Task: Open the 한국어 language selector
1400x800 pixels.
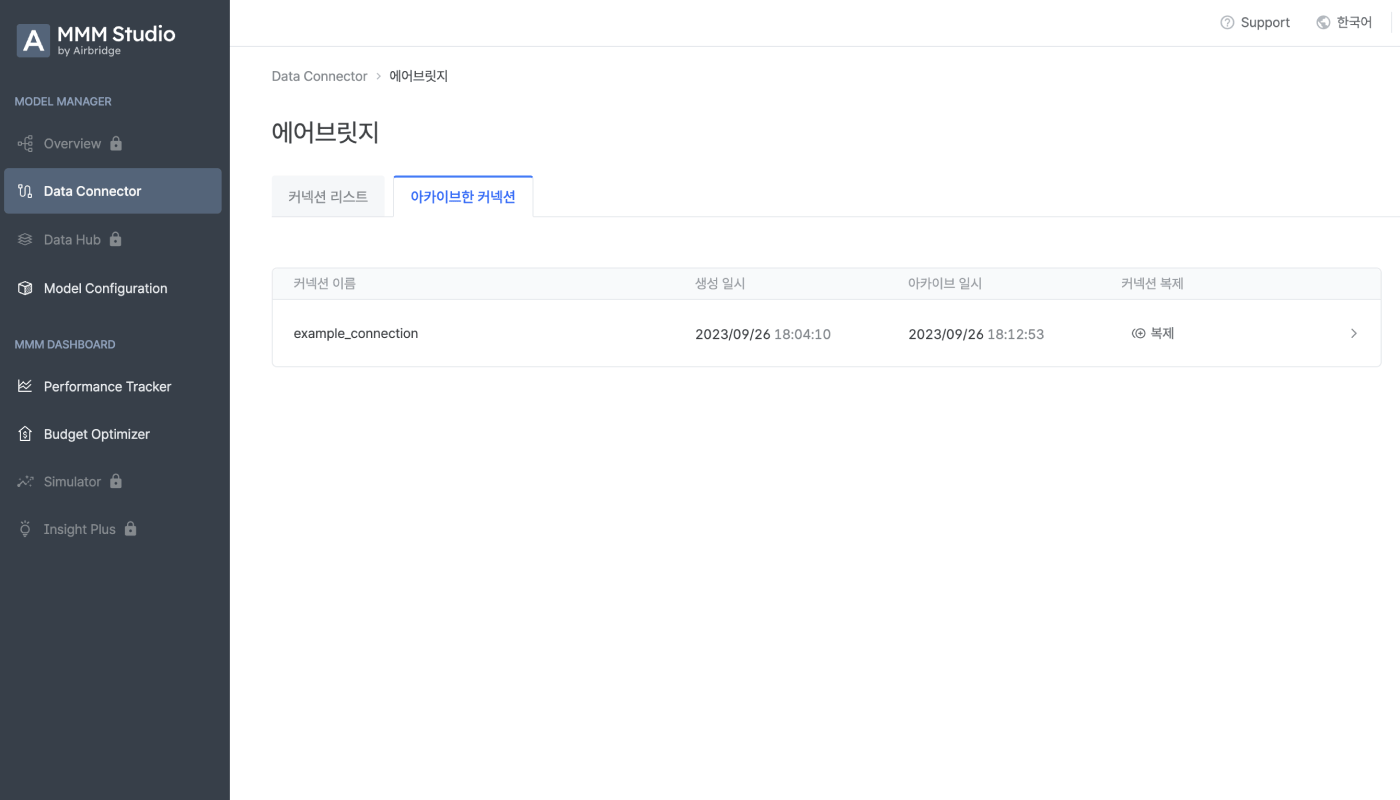Action: (1344, 23)
